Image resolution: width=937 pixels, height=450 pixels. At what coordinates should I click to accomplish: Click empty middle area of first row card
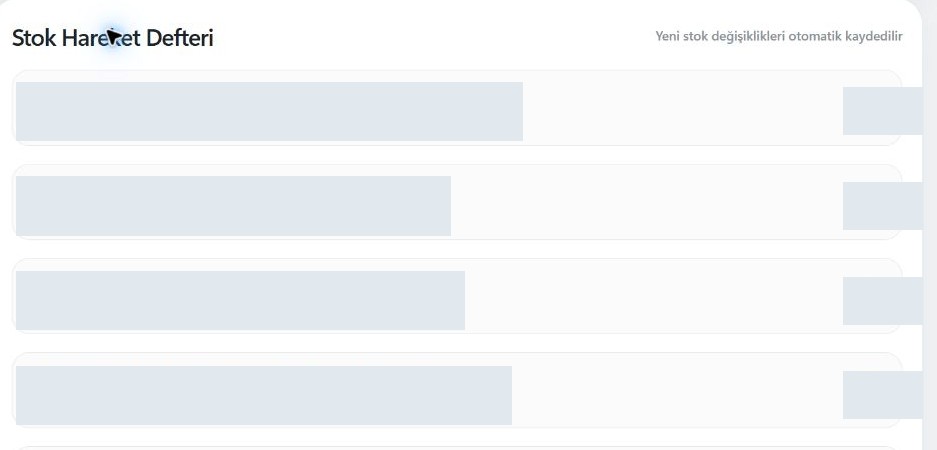(682, 108)
